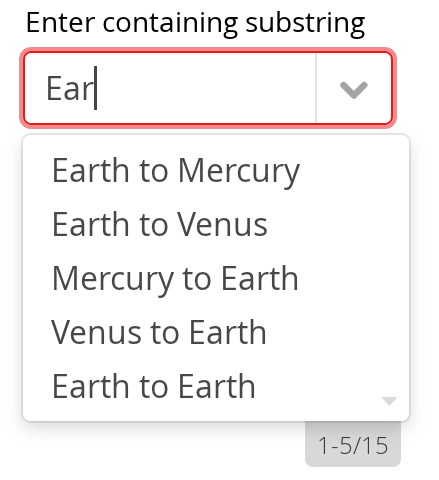The width and height of the screenshot is (439, 480).
Task: Click the Enter containing substring label
Action: pos(195,23)
